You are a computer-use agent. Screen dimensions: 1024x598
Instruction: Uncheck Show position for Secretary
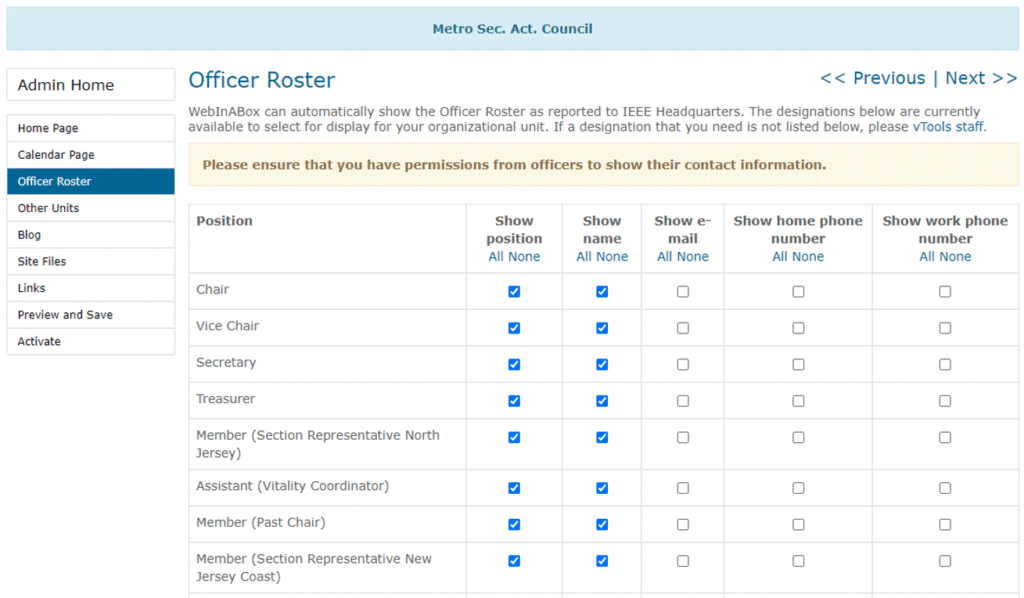click(514, 364)
